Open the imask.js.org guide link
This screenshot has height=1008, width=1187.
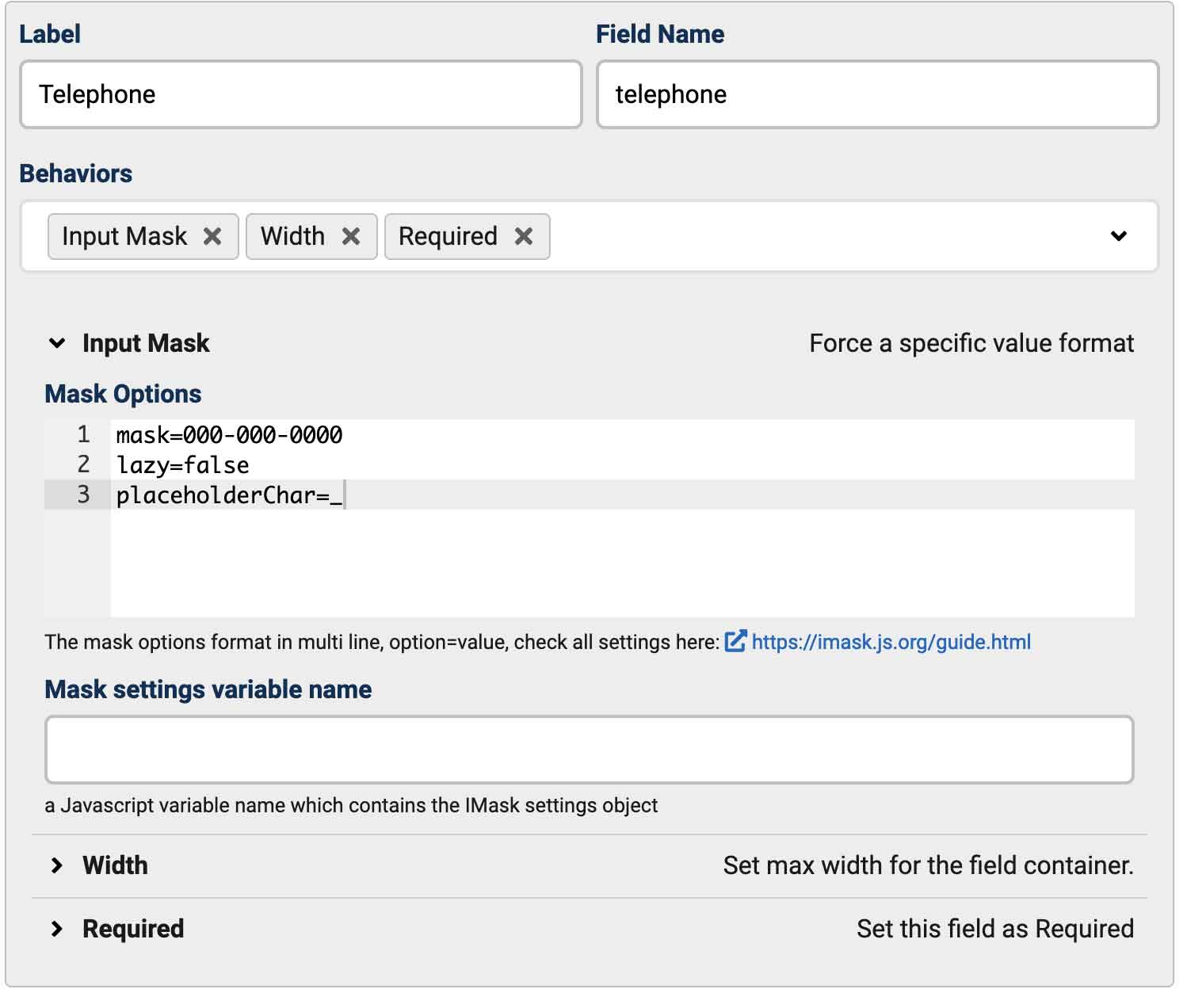click(x=891, y=642)
